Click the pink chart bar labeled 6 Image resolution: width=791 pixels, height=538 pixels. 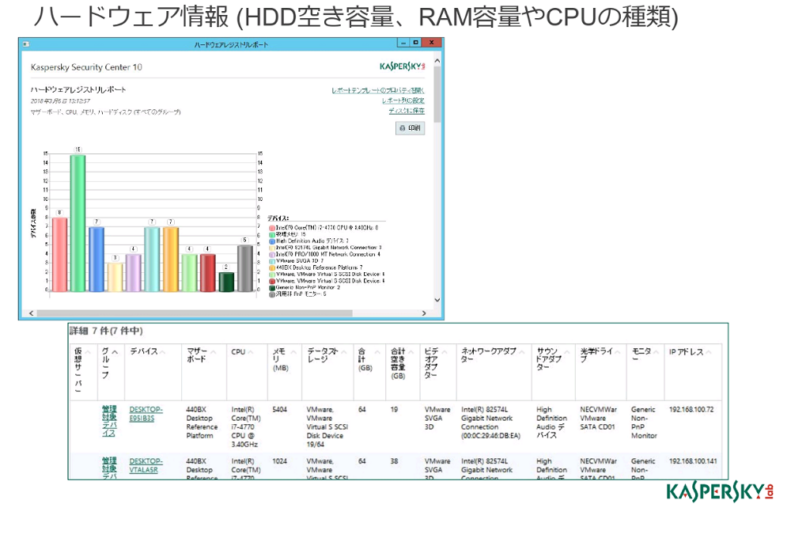(x=60, y=254)
